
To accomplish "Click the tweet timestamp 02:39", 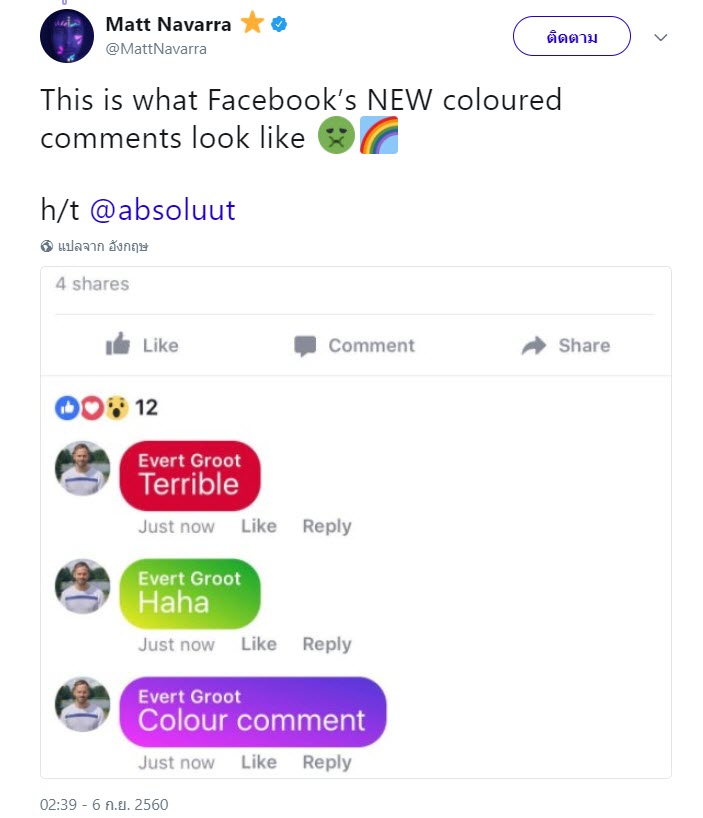I will (55, 804).
